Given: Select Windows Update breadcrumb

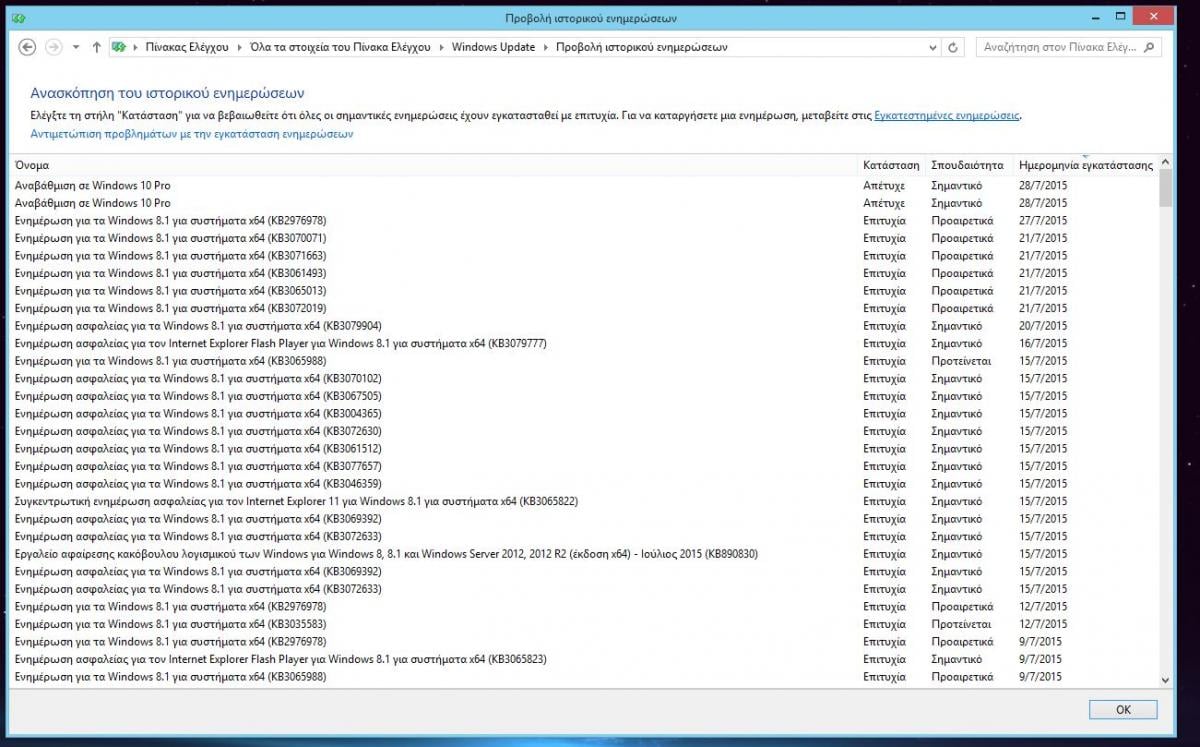Looking at the screenshot, I should [493, 47].
